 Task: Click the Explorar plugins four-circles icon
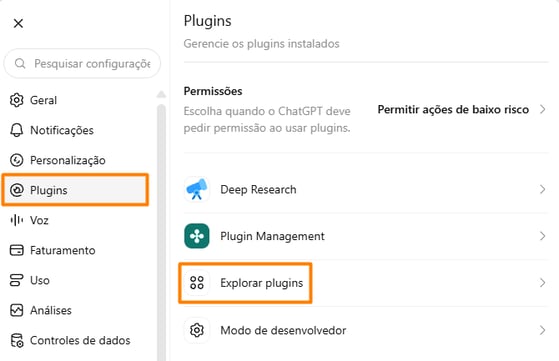coord(197,283)
